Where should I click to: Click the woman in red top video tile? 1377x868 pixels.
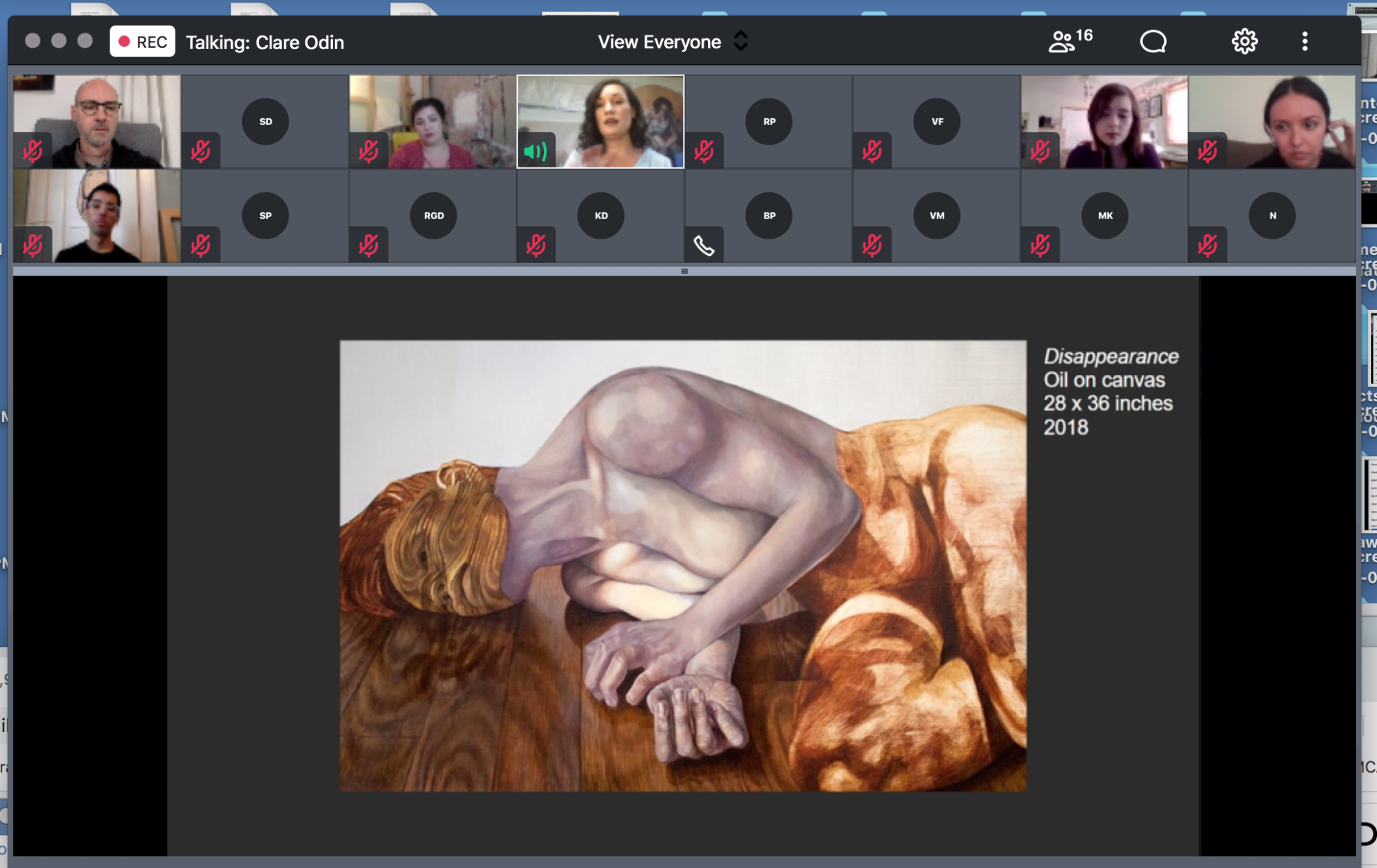[x=432, y=122]
